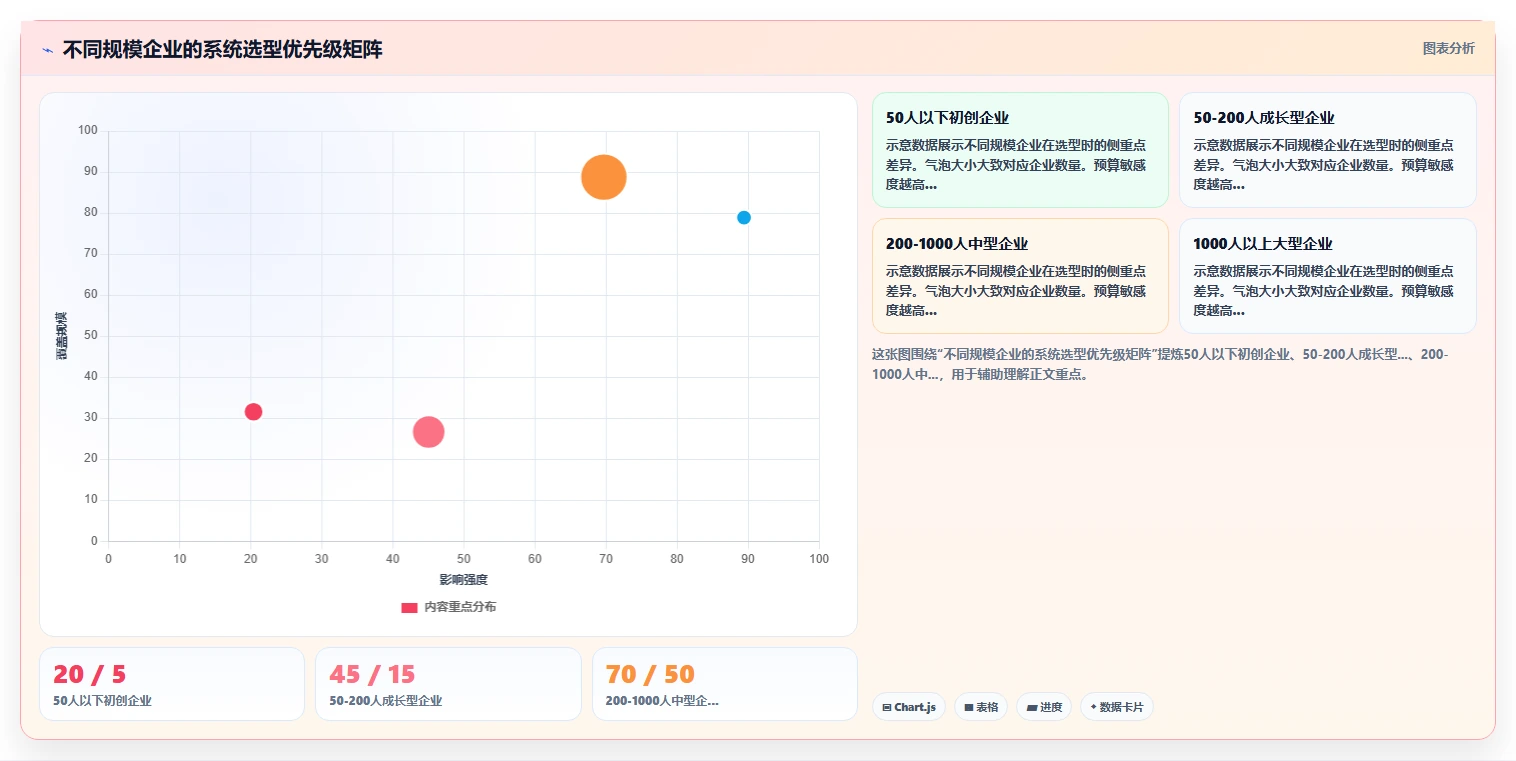The width and height of the screenshot is (1516, 761).
Task: Select the 45 / 15 stat card
Action: [448, 684]
